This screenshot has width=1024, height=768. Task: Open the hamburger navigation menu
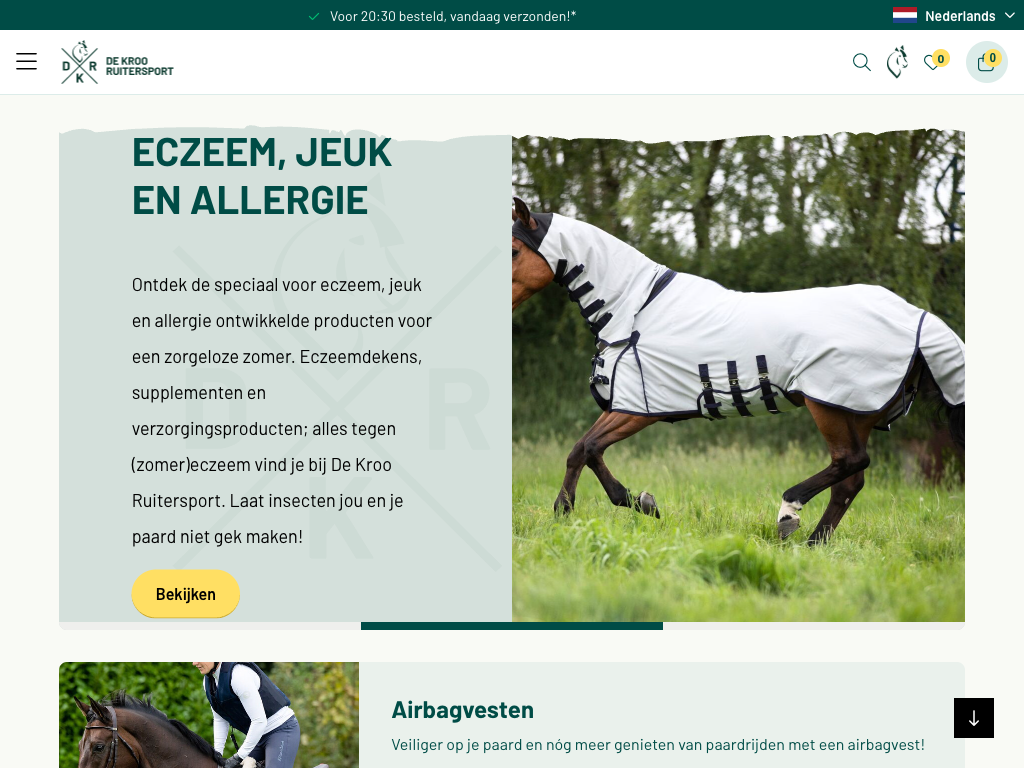tap(26, 61)
